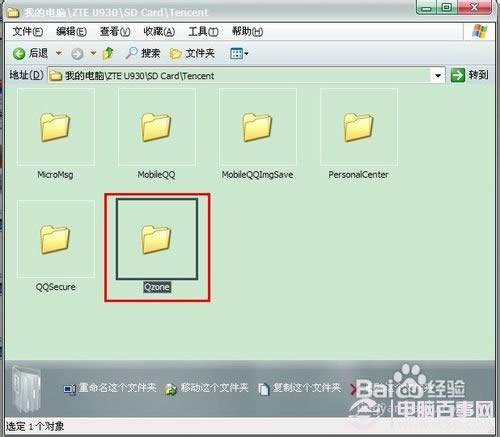Expand the back history dropdown arrow
Image resolution: width=500 pixels, height=437 pixels.
(x=59, y=53)
